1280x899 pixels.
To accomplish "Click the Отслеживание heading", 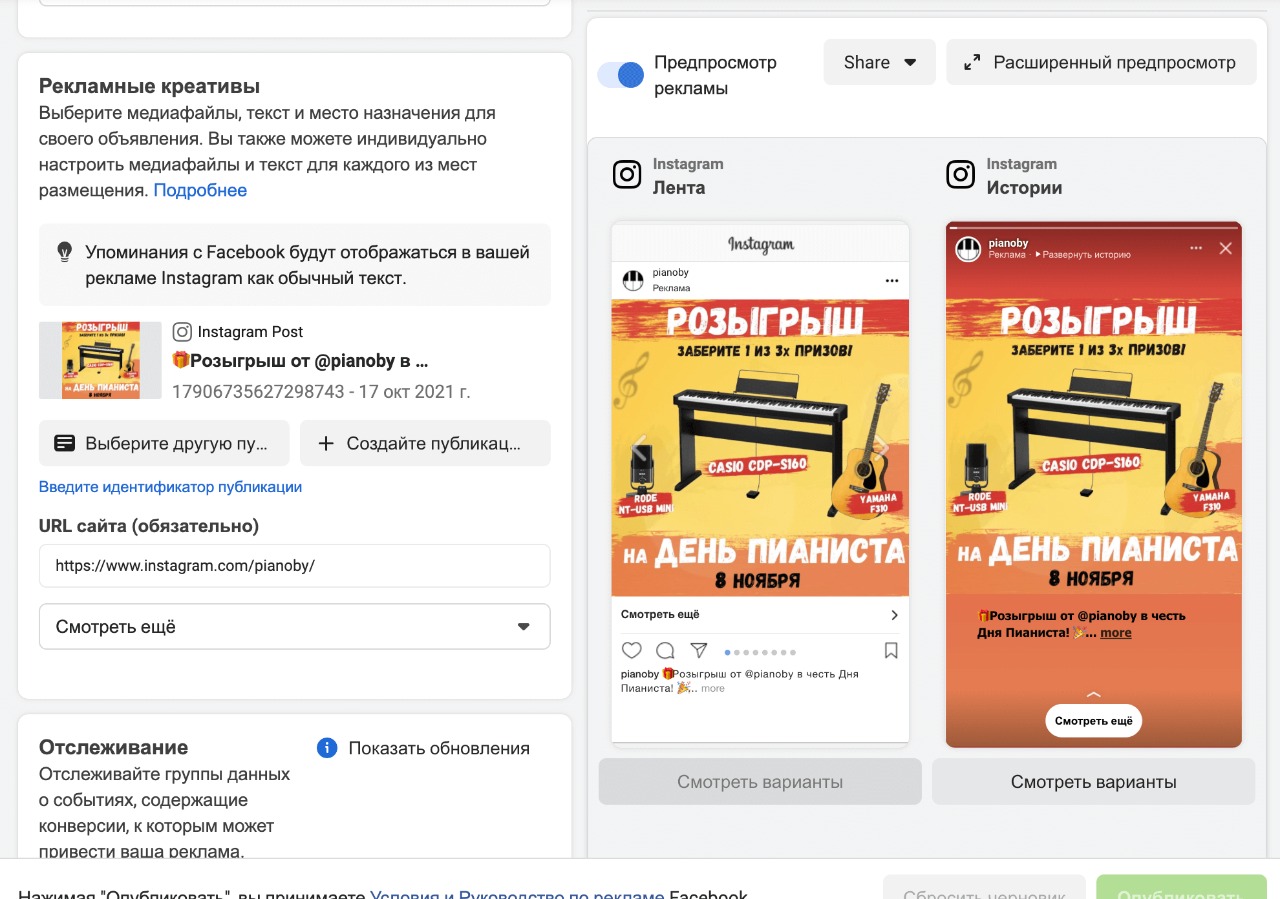I will (113, 747).
